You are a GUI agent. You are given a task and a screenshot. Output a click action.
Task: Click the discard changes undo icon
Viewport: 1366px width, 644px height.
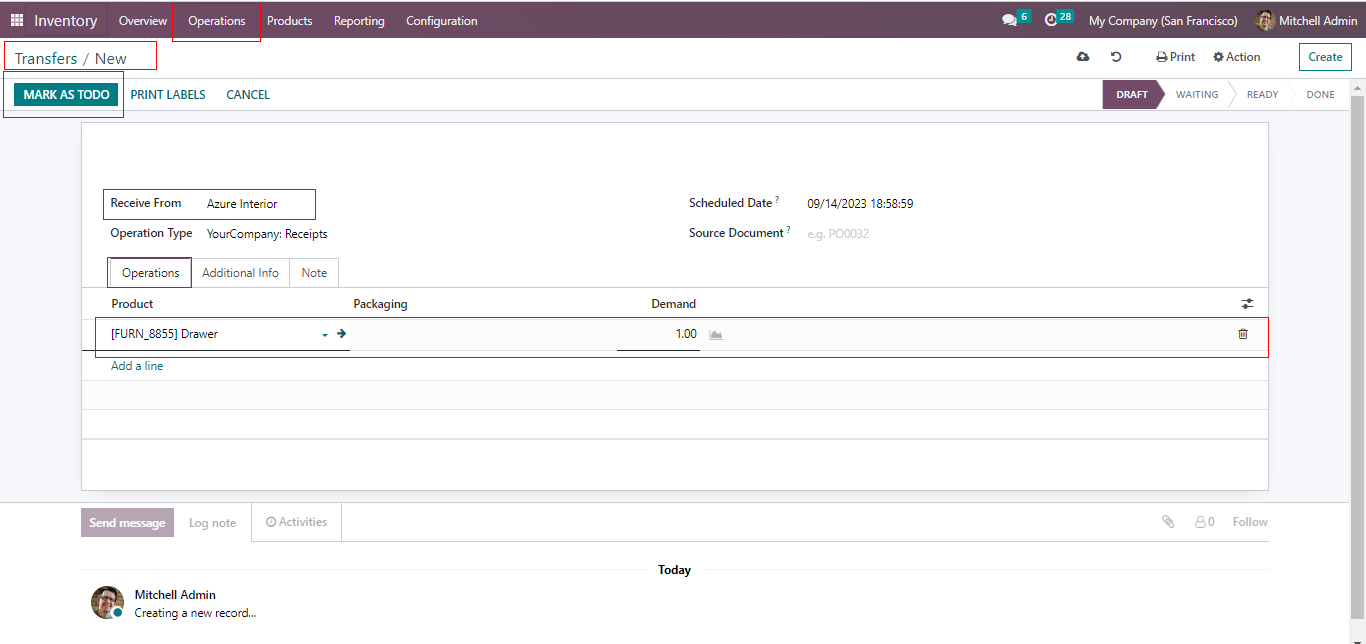tap(1116, 57)
